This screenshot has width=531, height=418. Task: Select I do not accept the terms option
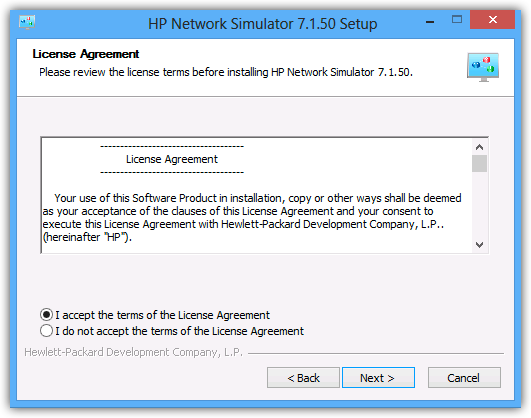point(46,331)
